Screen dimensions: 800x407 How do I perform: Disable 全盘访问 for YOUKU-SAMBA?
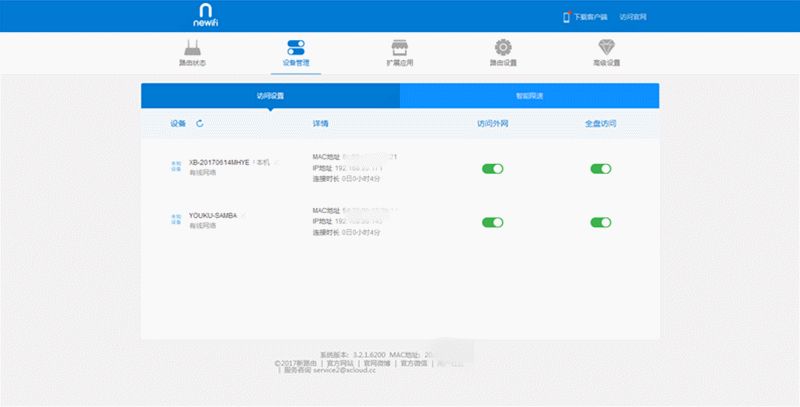pos(601,222)
